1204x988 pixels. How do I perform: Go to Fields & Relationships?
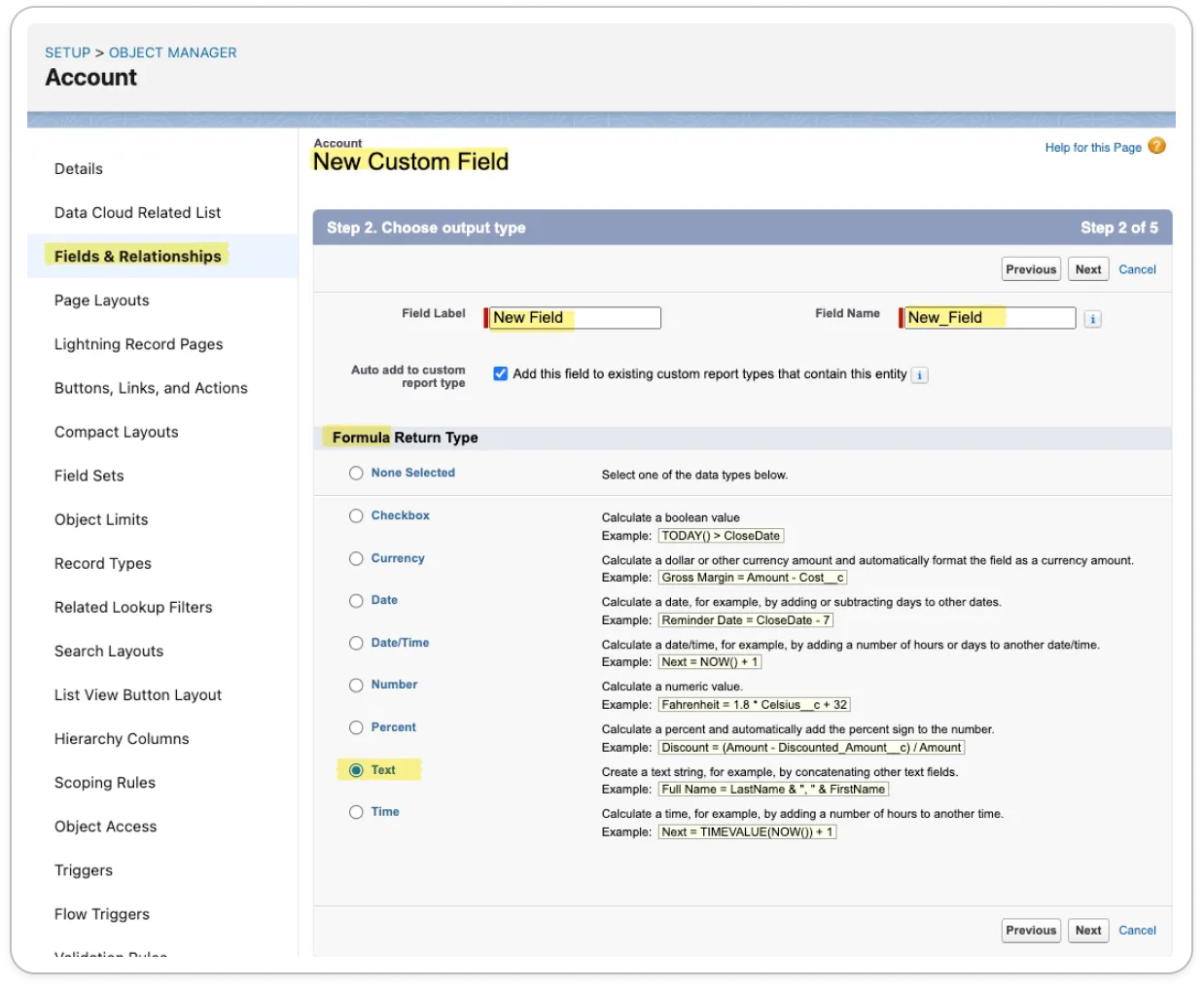pyautogui.click(x=137, y=257)
